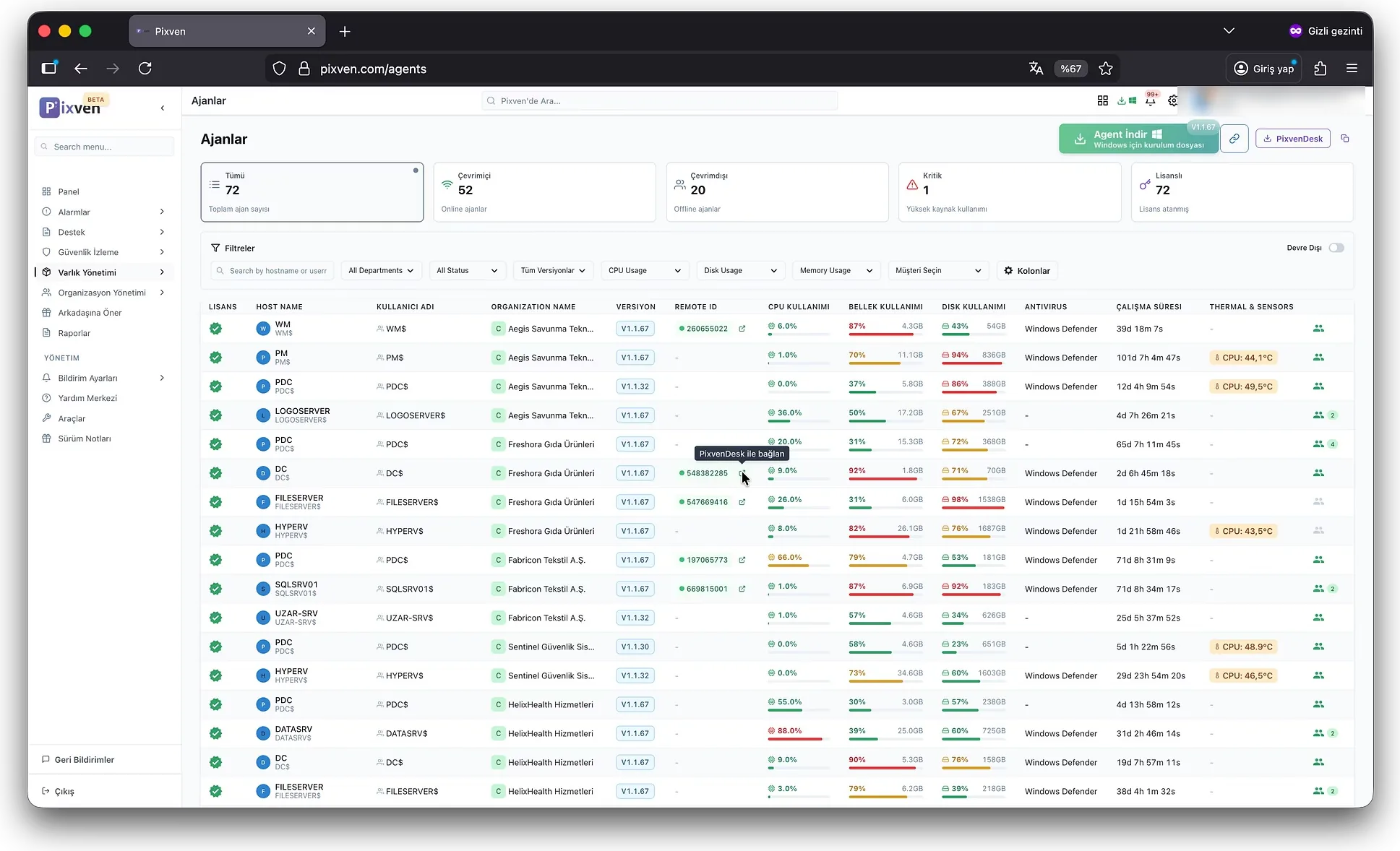Click Geri Bildirimler in the sidebar
The height and width of the screenshot is (851, 1400).
click(x=78, y=760)
